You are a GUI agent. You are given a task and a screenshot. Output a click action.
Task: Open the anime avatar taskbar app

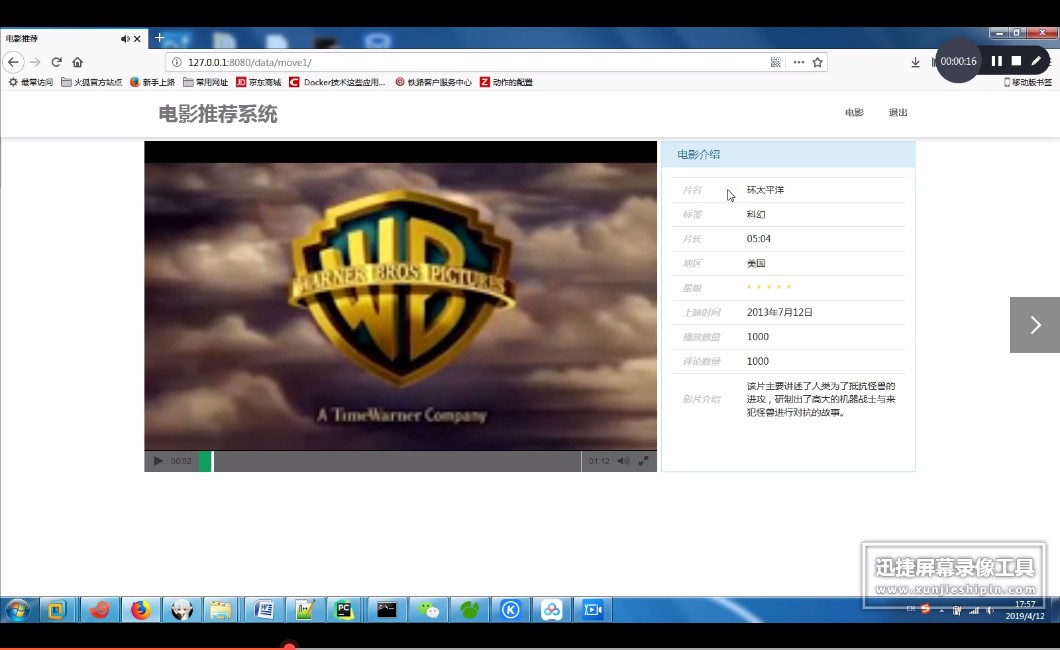click(x=181, y=610)
